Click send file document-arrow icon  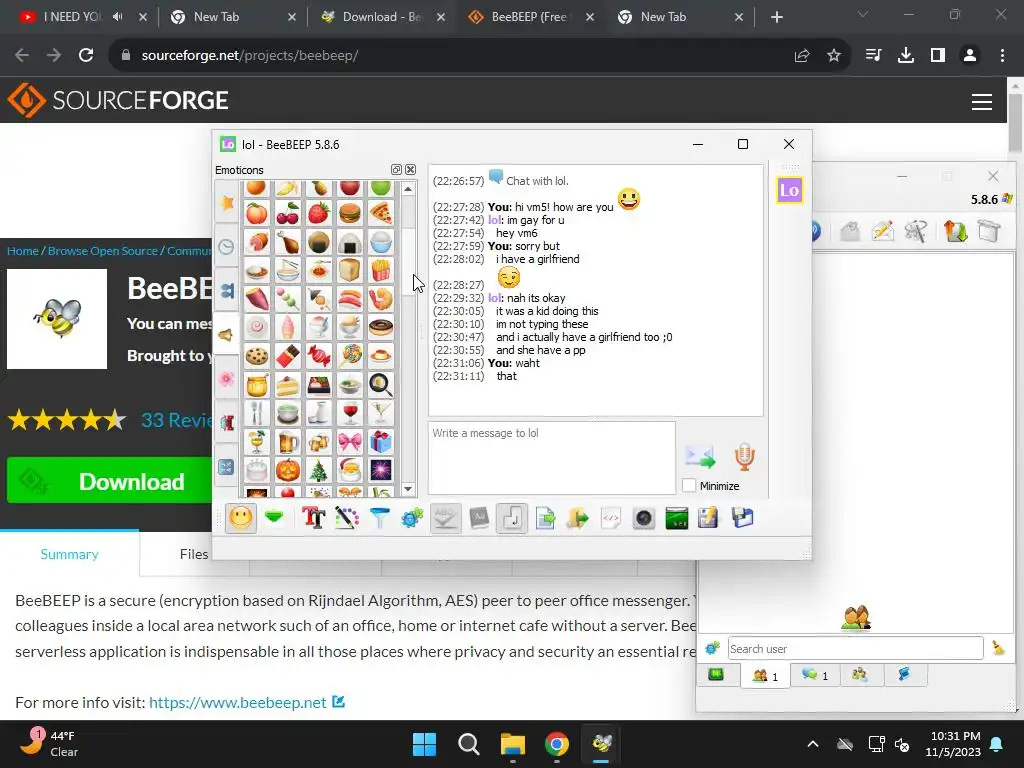tap(545, 519)
